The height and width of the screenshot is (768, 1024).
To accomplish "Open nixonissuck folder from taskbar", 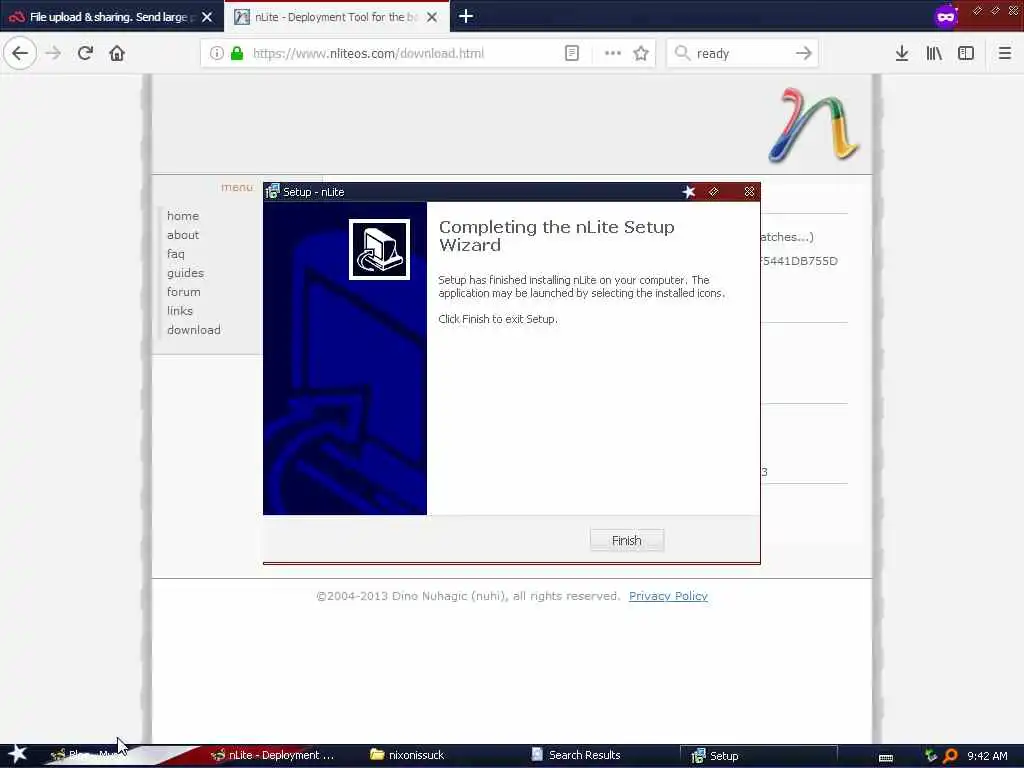I will pyautogui.click(x=408, y=756).
